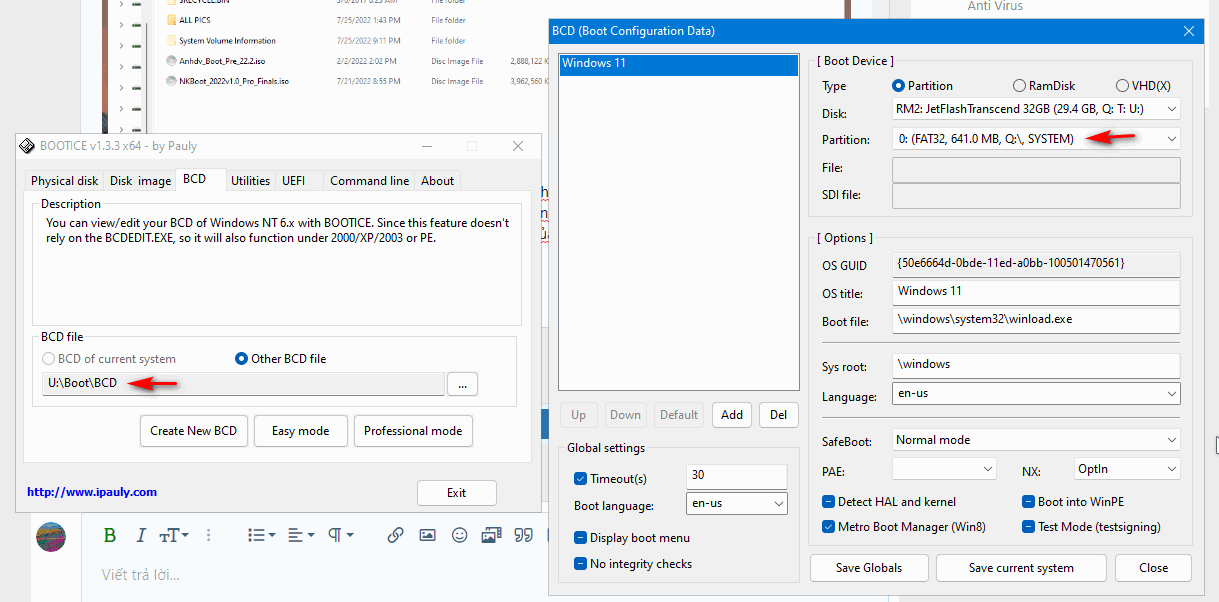Open the Disk dropdown showing JetFlashTranscend 32GB
Viewport: 1219px width, 602px height.
[x=1036, y=109]
